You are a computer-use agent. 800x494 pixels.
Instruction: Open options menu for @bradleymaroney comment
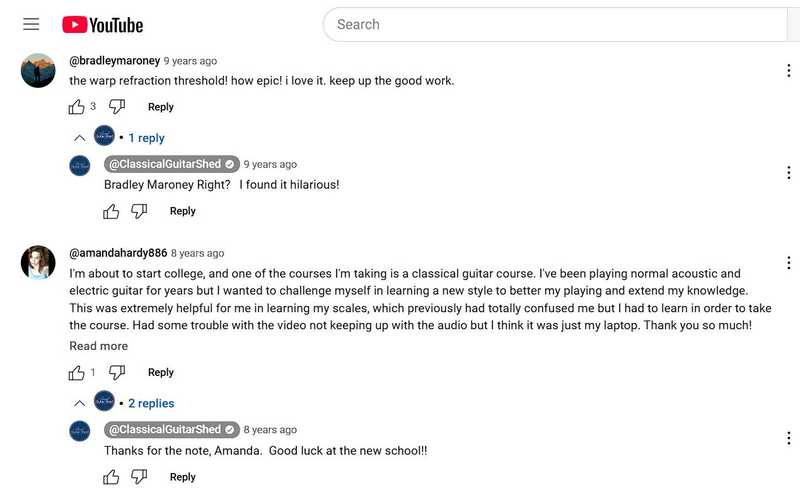[x=789, y=70]
